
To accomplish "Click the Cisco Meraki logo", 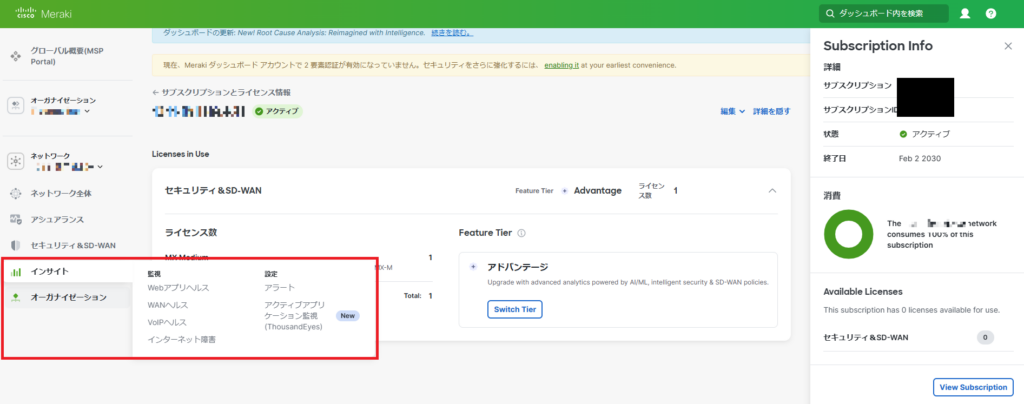I will 43,13.
